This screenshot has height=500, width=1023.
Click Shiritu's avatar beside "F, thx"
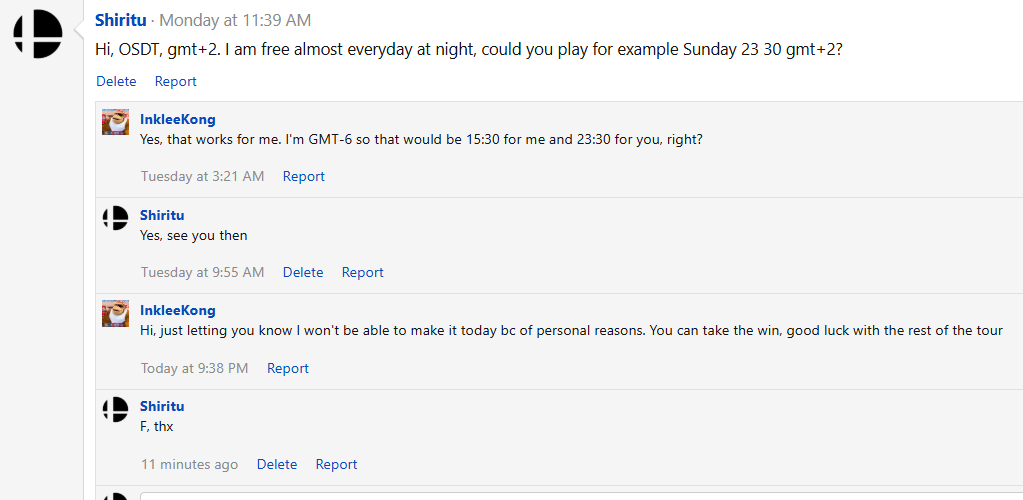116,408
